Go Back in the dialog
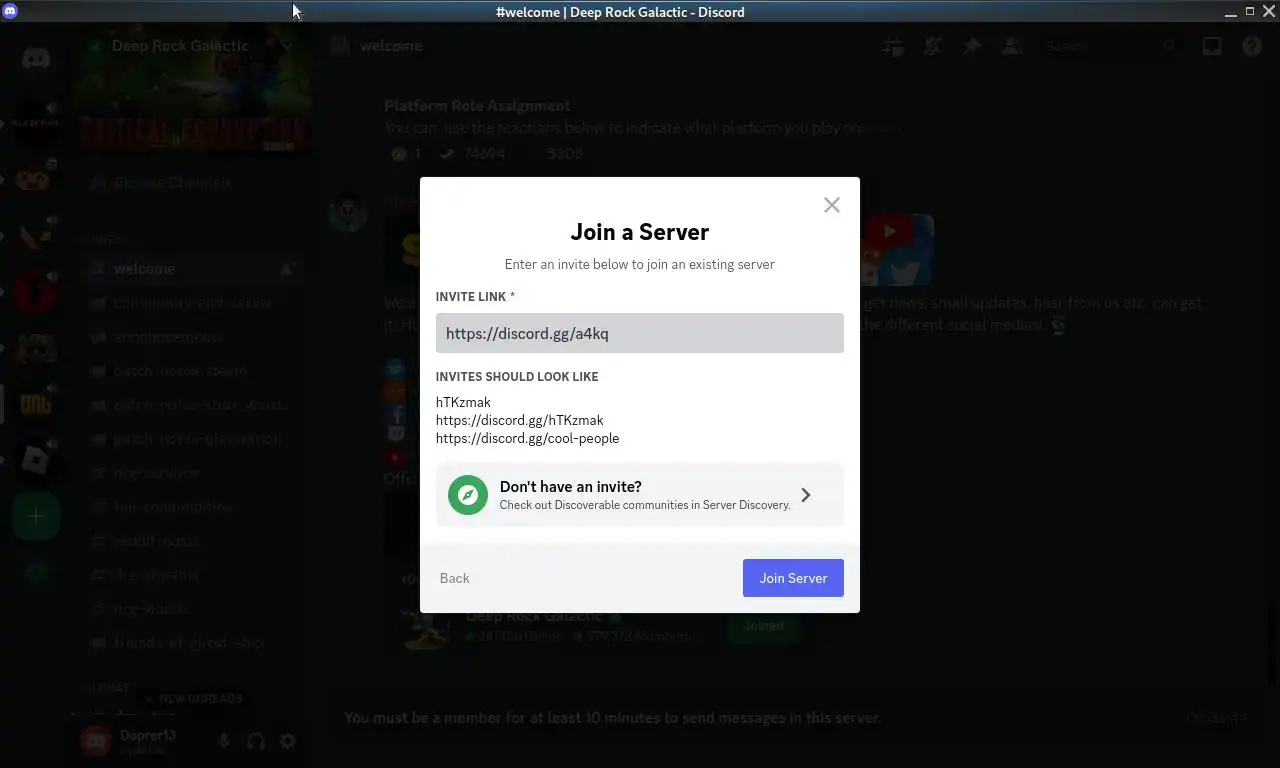The height and width of the screenshot is (768, 1280). pyautogui.click(x=454, y=578)
